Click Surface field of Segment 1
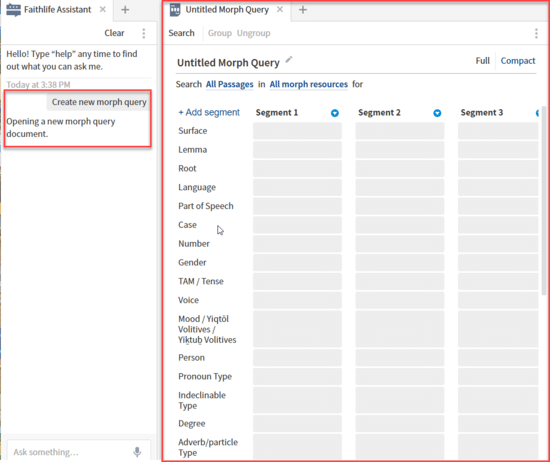Image resolution: width=550 pixels, height=462 pixels. 297,131
